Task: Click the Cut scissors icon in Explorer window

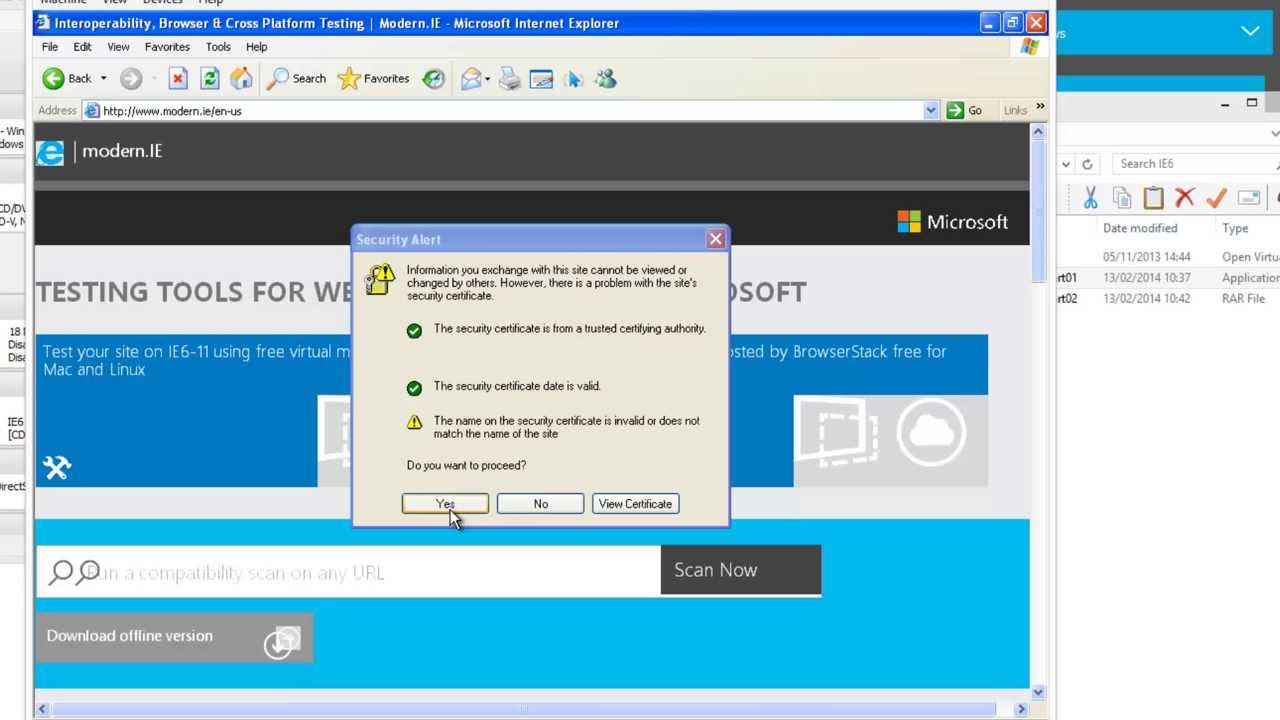Action: click(1090, 198)
